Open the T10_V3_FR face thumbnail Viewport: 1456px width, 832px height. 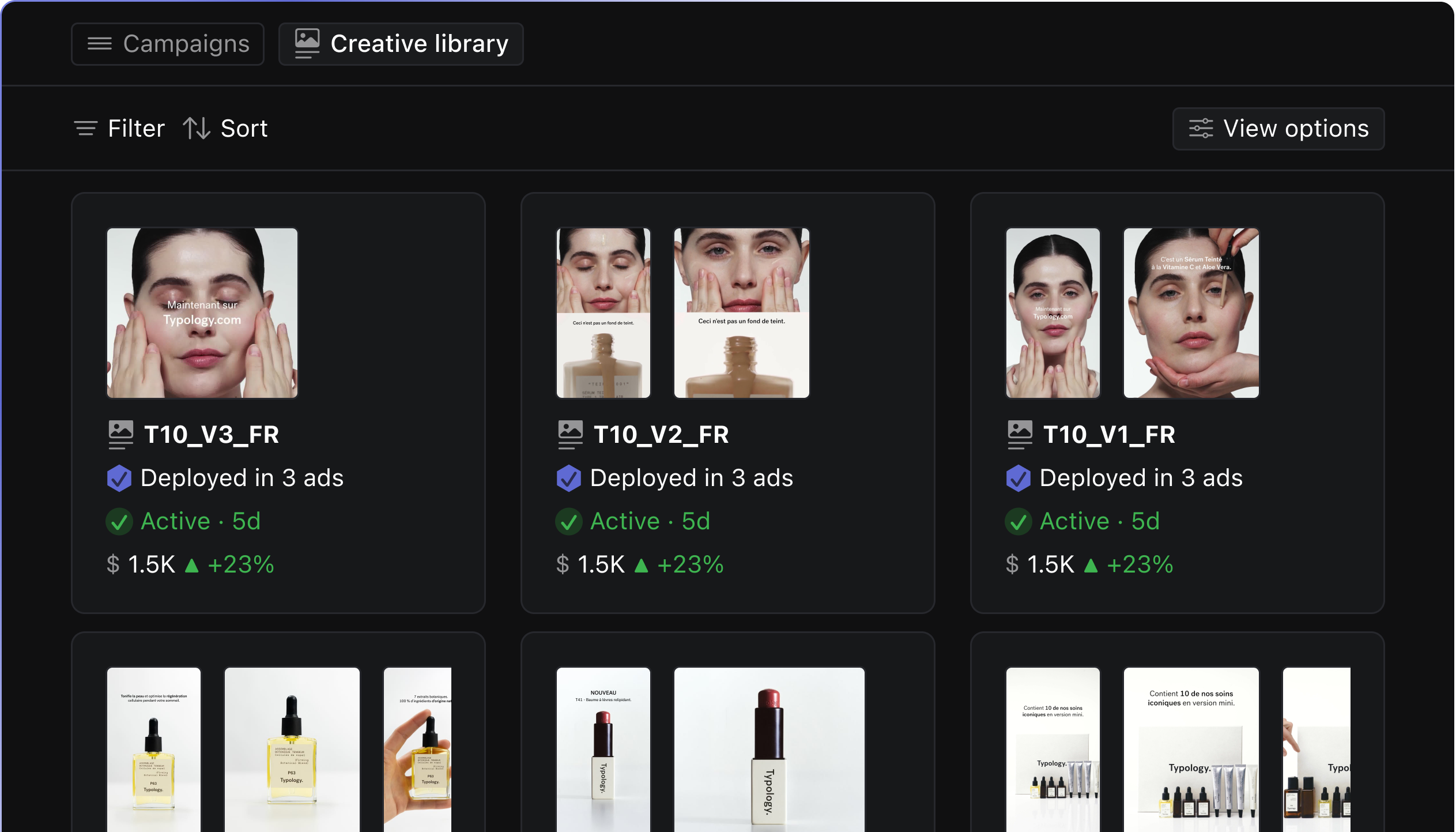tap(202, 313)
